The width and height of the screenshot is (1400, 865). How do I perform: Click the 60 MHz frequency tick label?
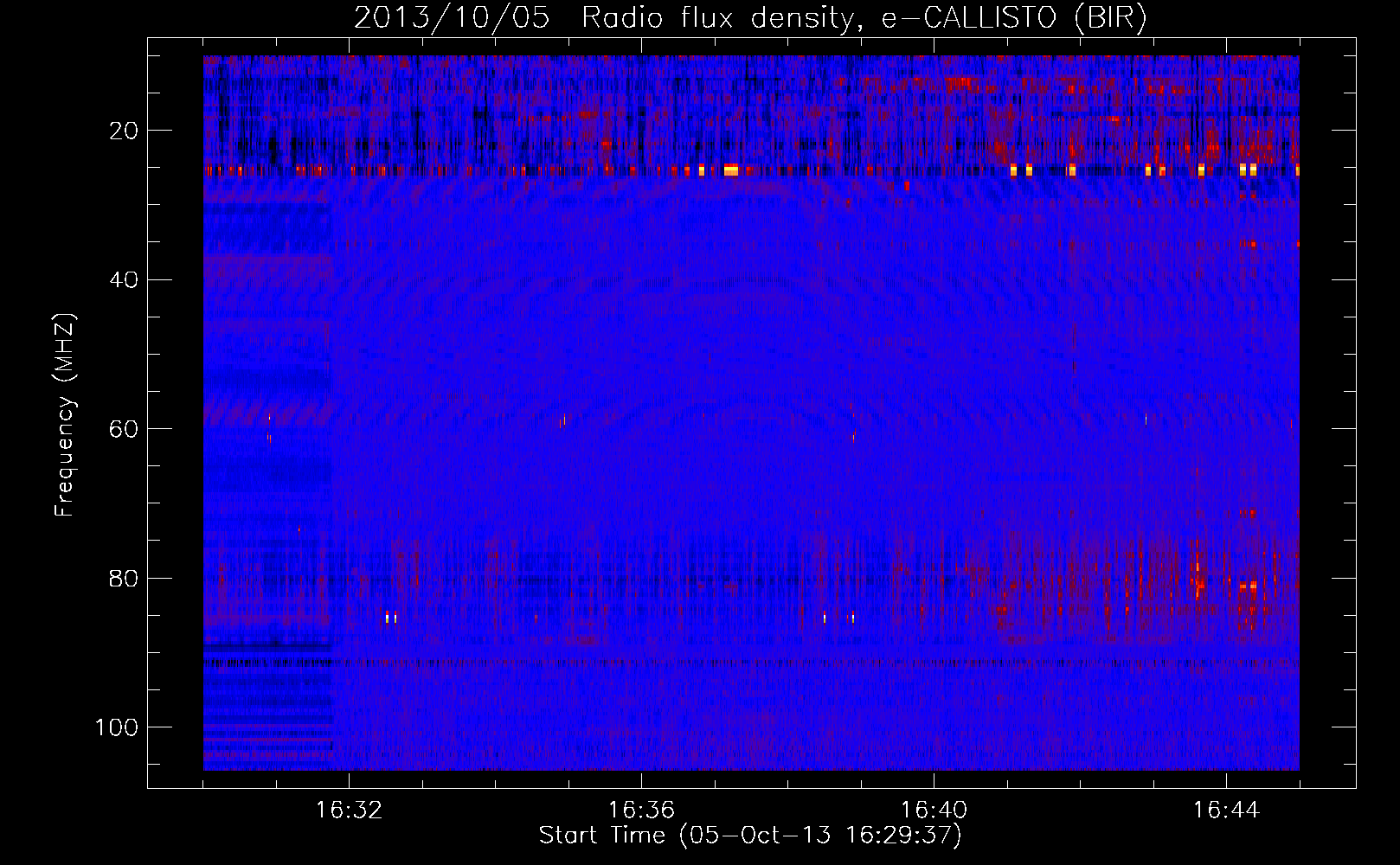(124, 429)
